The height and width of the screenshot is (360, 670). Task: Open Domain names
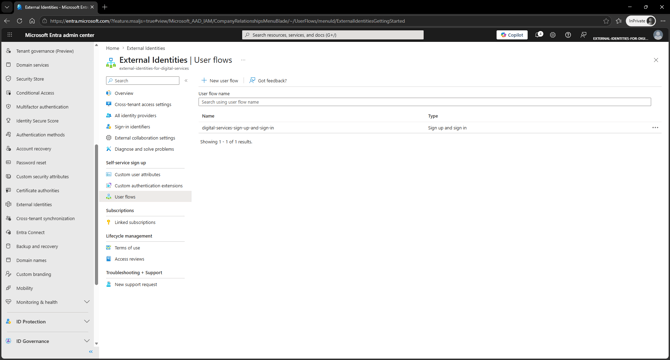[x=31, y=260]
